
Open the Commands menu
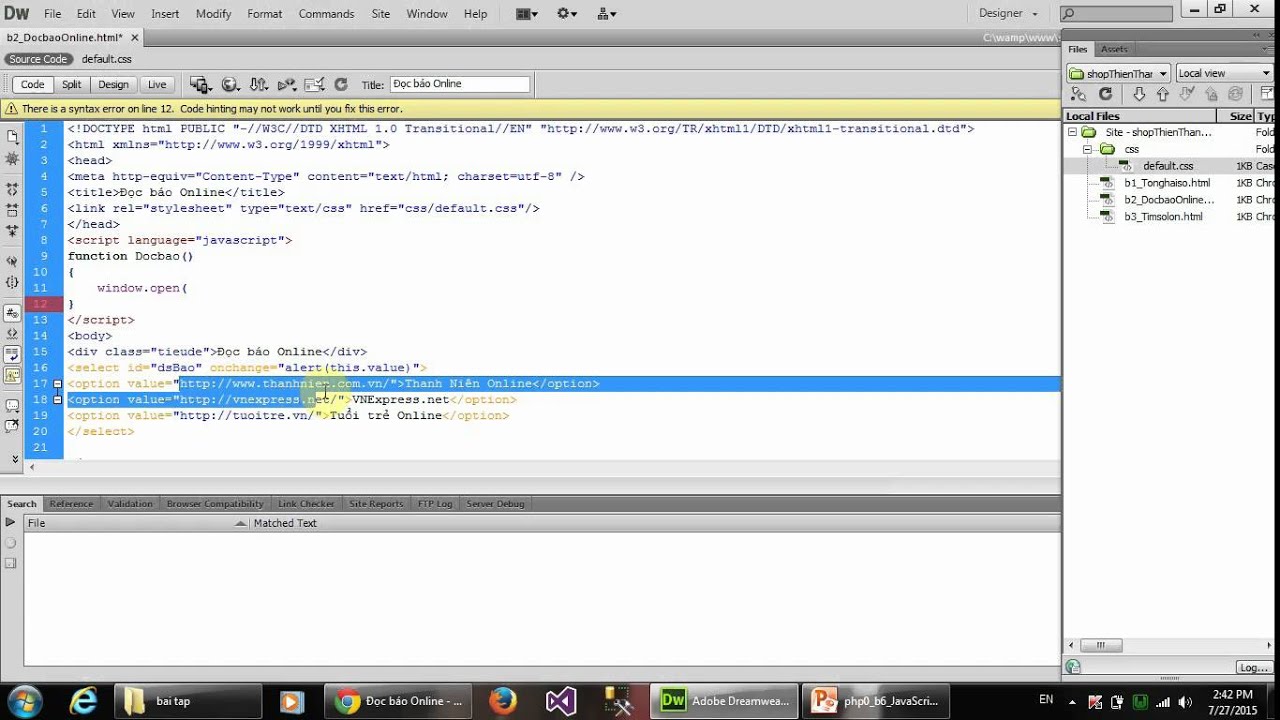pyautogui.click(x=326, y=14)
